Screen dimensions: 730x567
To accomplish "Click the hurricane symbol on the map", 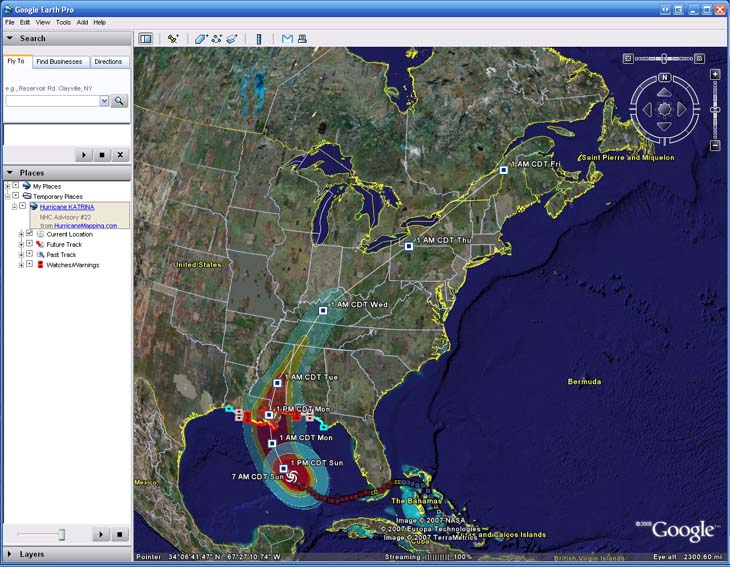I will (x=292, y=477).
